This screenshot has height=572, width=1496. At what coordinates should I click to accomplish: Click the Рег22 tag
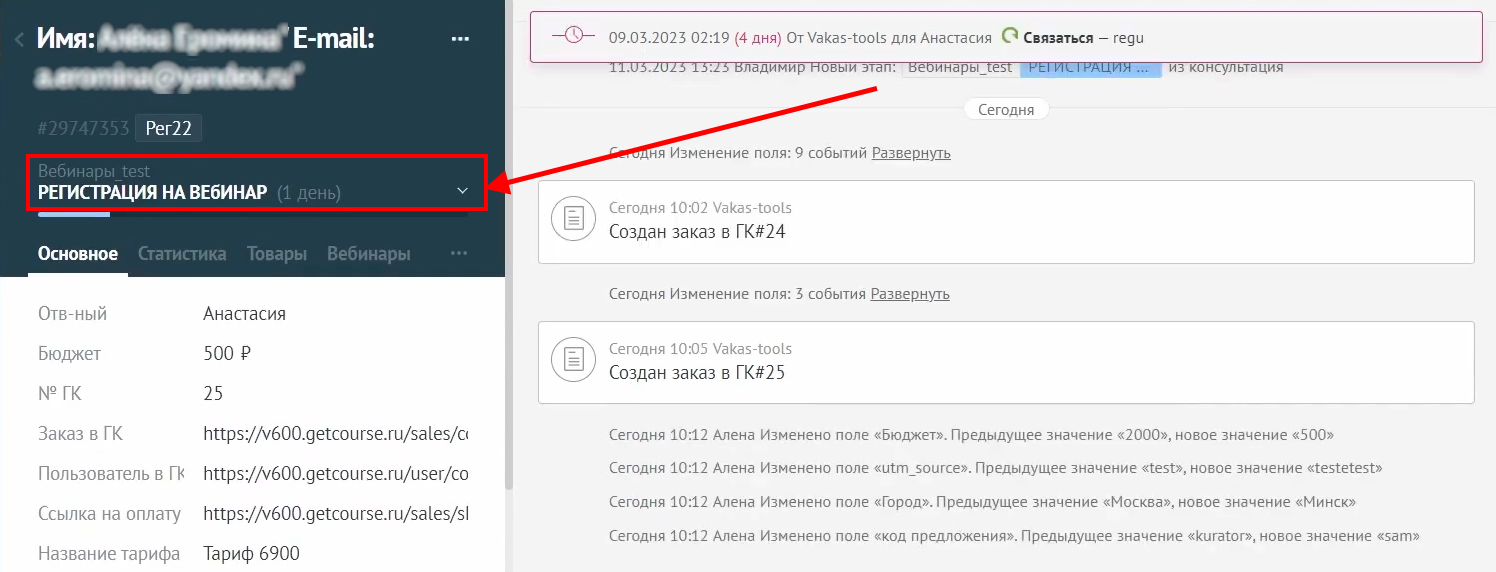point(169,128)
